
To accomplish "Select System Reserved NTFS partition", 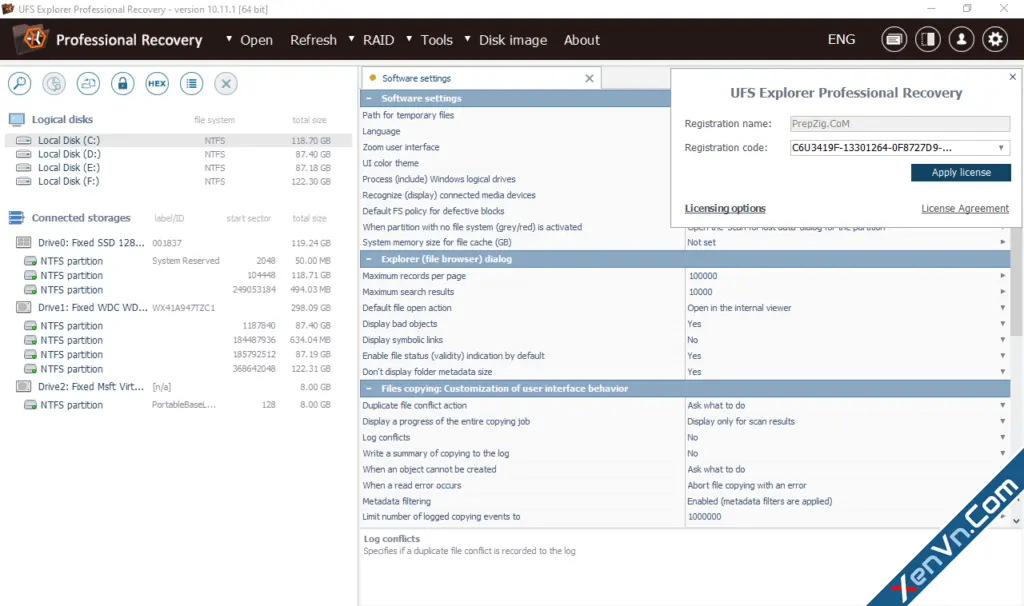I will click(x=178, y=261).
